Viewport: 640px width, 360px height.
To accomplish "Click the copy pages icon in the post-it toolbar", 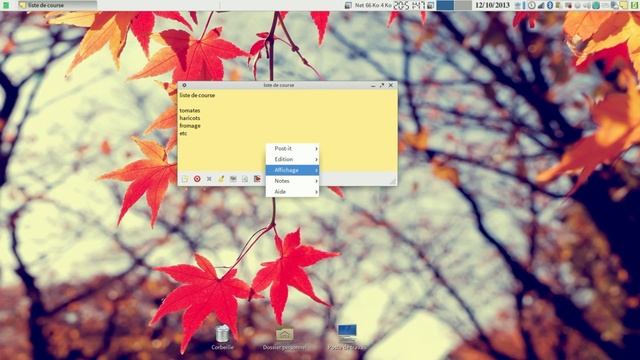I will pos(245,179).
